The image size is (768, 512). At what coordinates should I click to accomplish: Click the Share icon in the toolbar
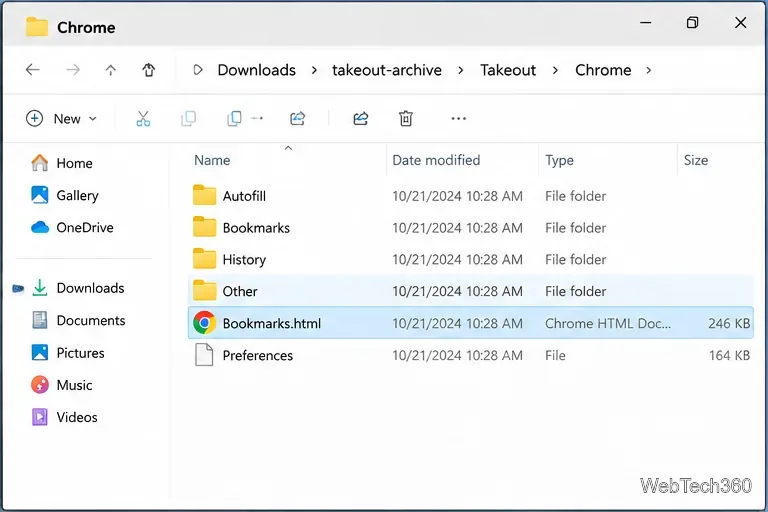[360, 119]
